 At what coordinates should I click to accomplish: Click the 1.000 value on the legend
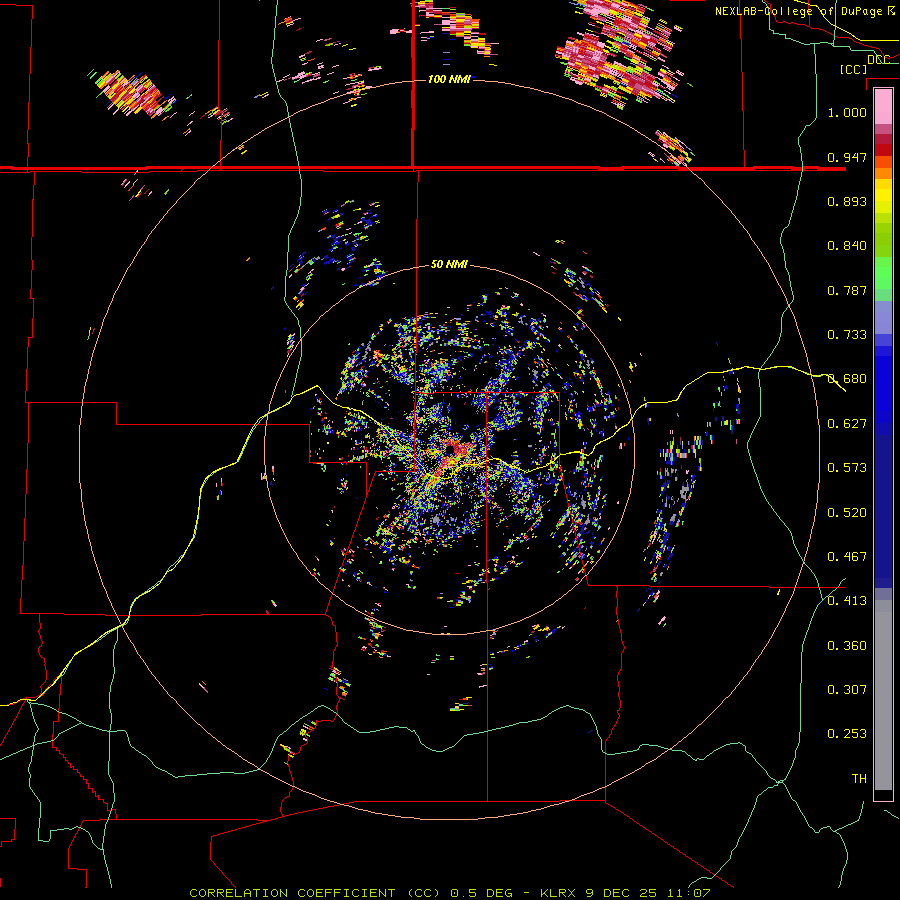click(x=847, y=112)
